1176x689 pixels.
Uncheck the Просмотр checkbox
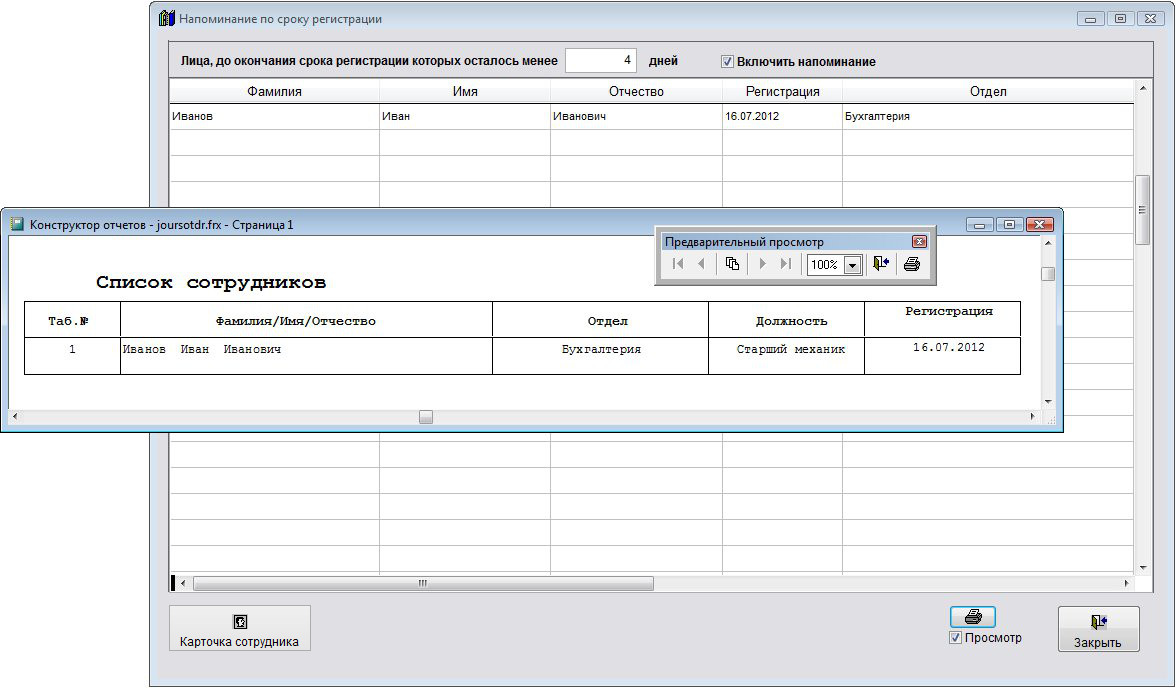(x=956, y=638)
